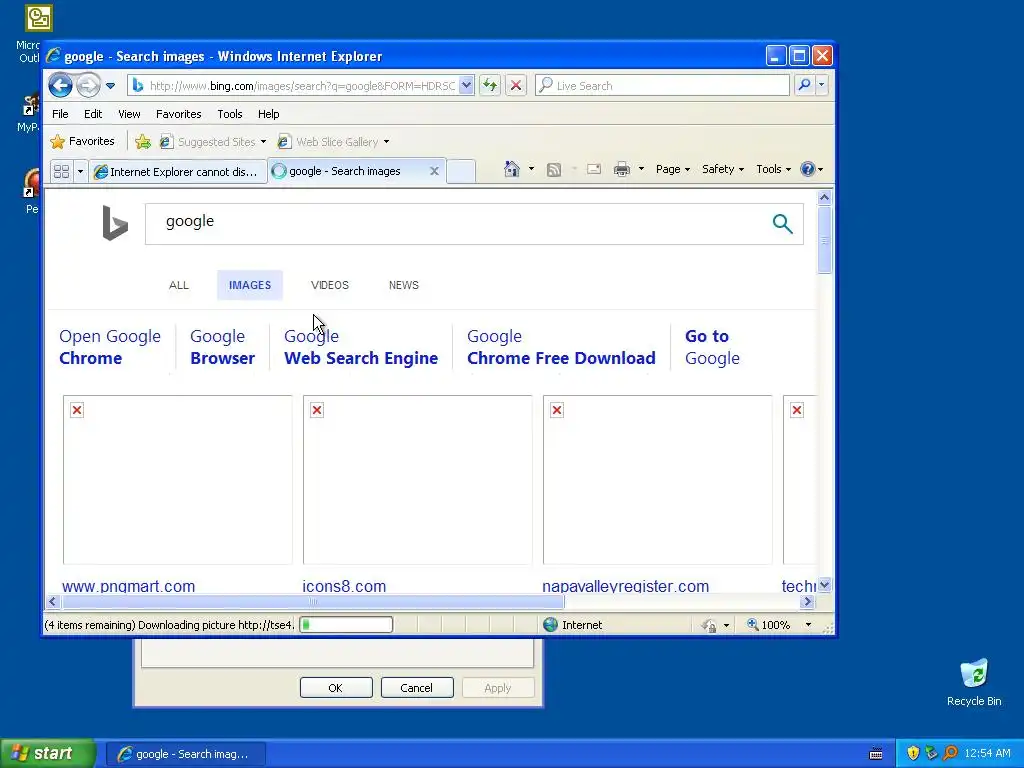This screenshot has height=768, width=1024.
Task: Click the icons8.com link
Action: click(344, 586)
